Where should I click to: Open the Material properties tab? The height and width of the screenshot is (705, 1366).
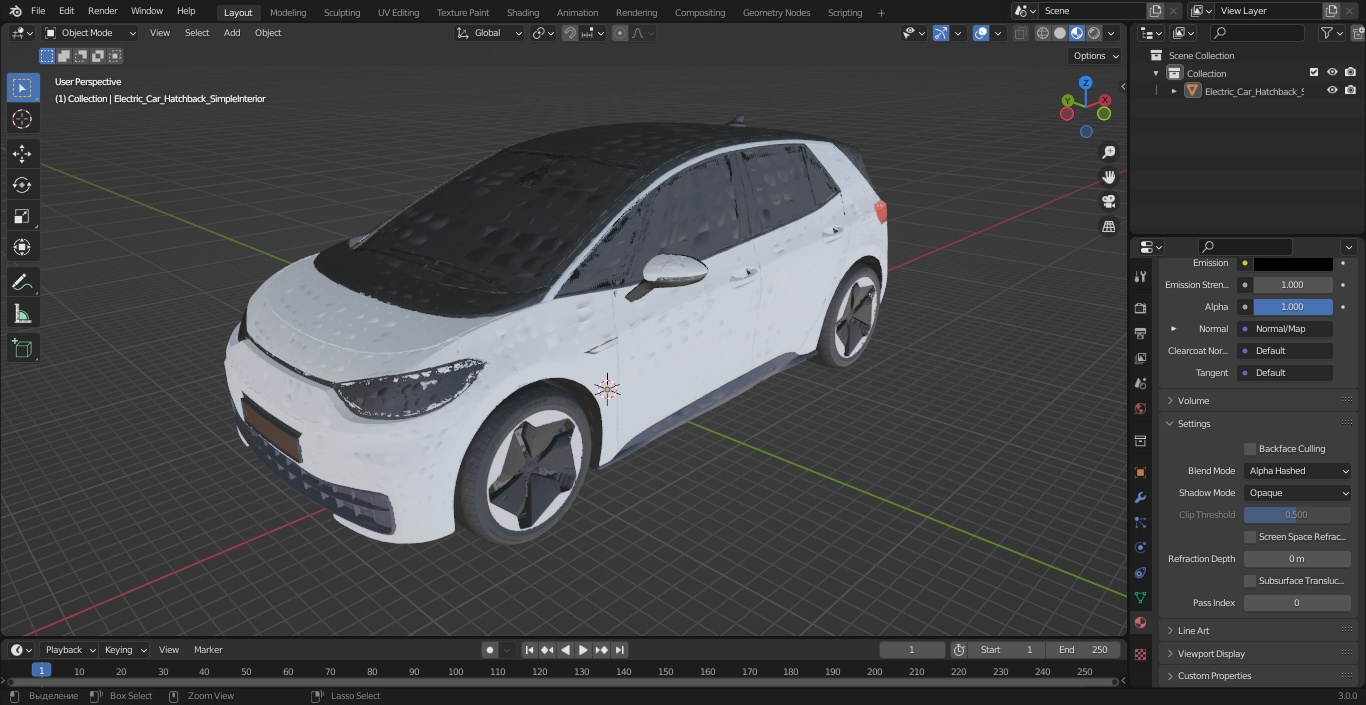pyautogui.click(x=1140, y=623)
